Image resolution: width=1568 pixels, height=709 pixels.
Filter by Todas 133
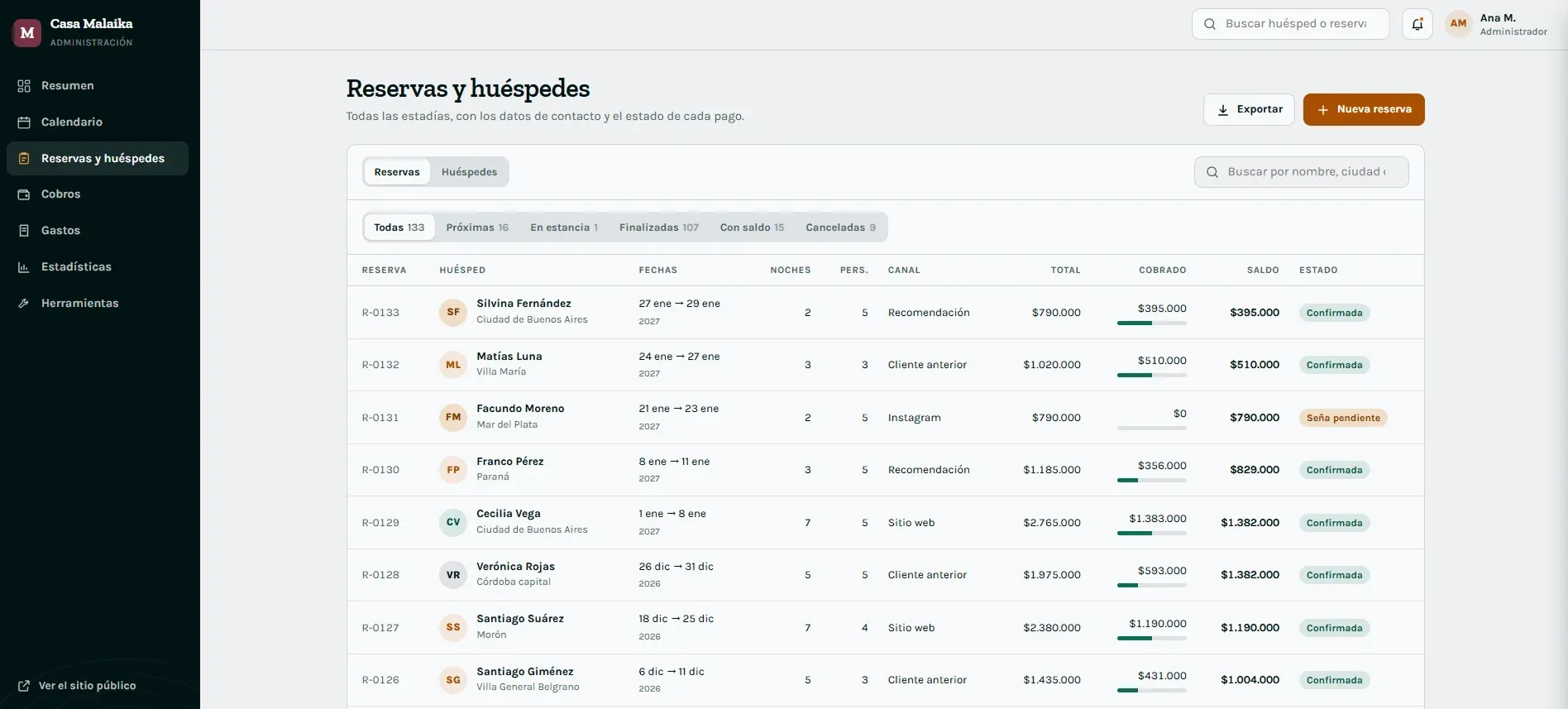point(399,228)
